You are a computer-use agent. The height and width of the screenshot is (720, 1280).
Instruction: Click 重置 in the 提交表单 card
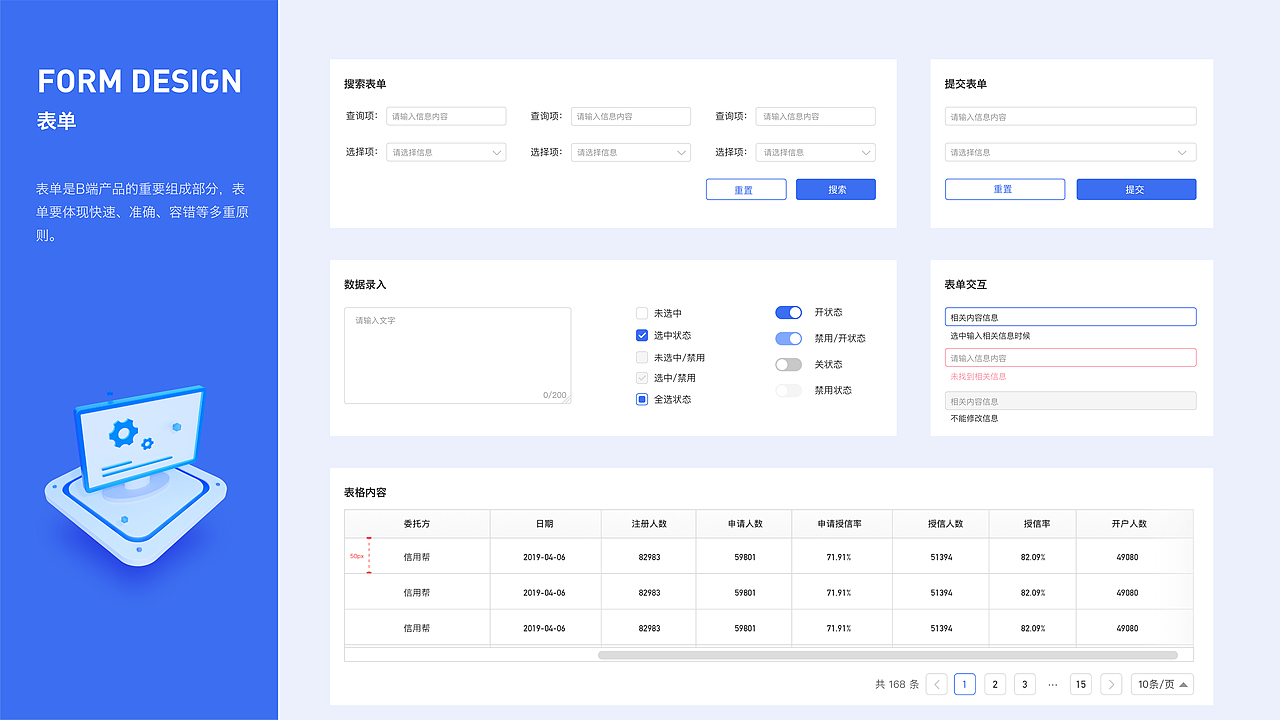1005,189
